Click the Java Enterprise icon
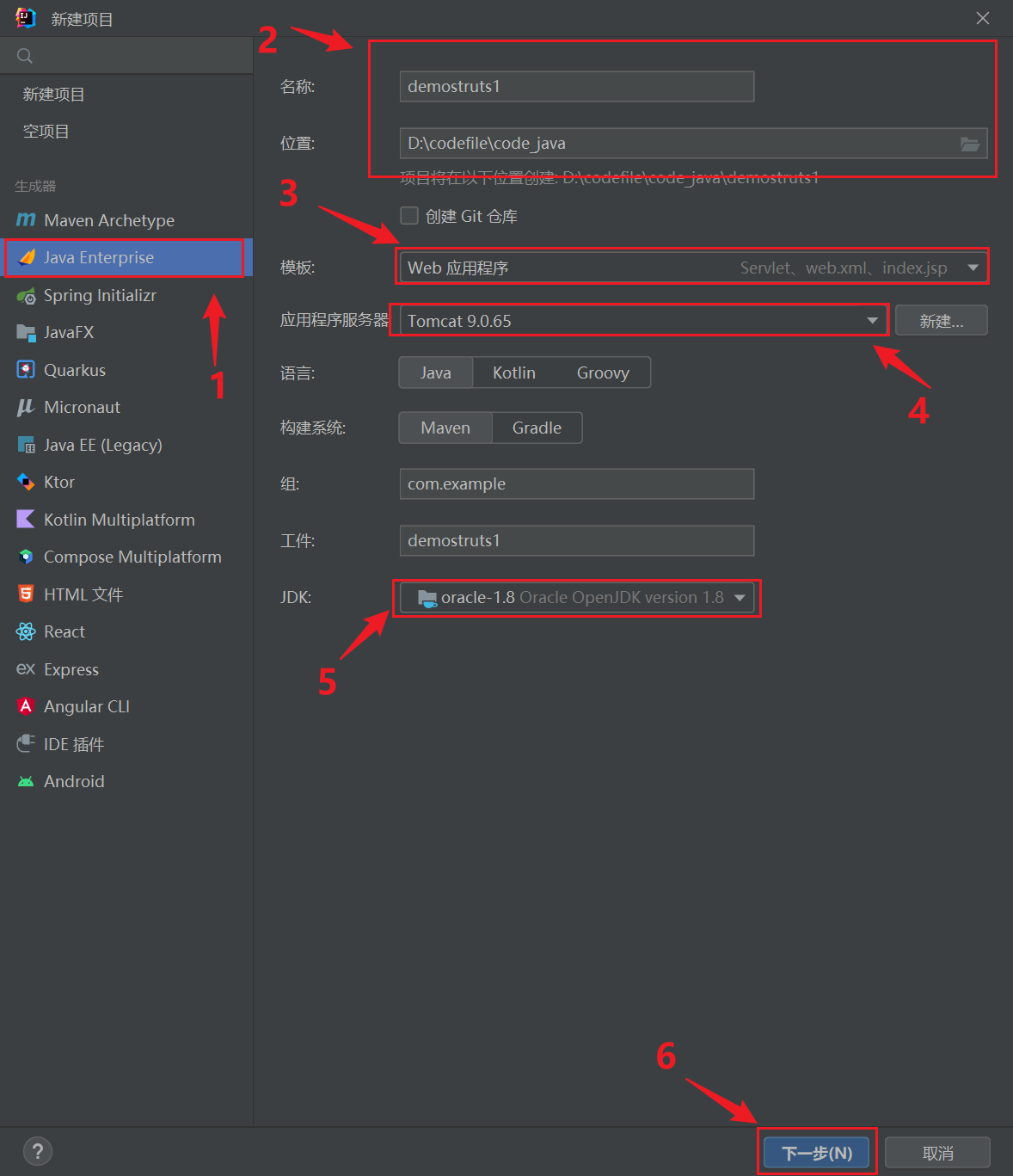 click(26, 257)
